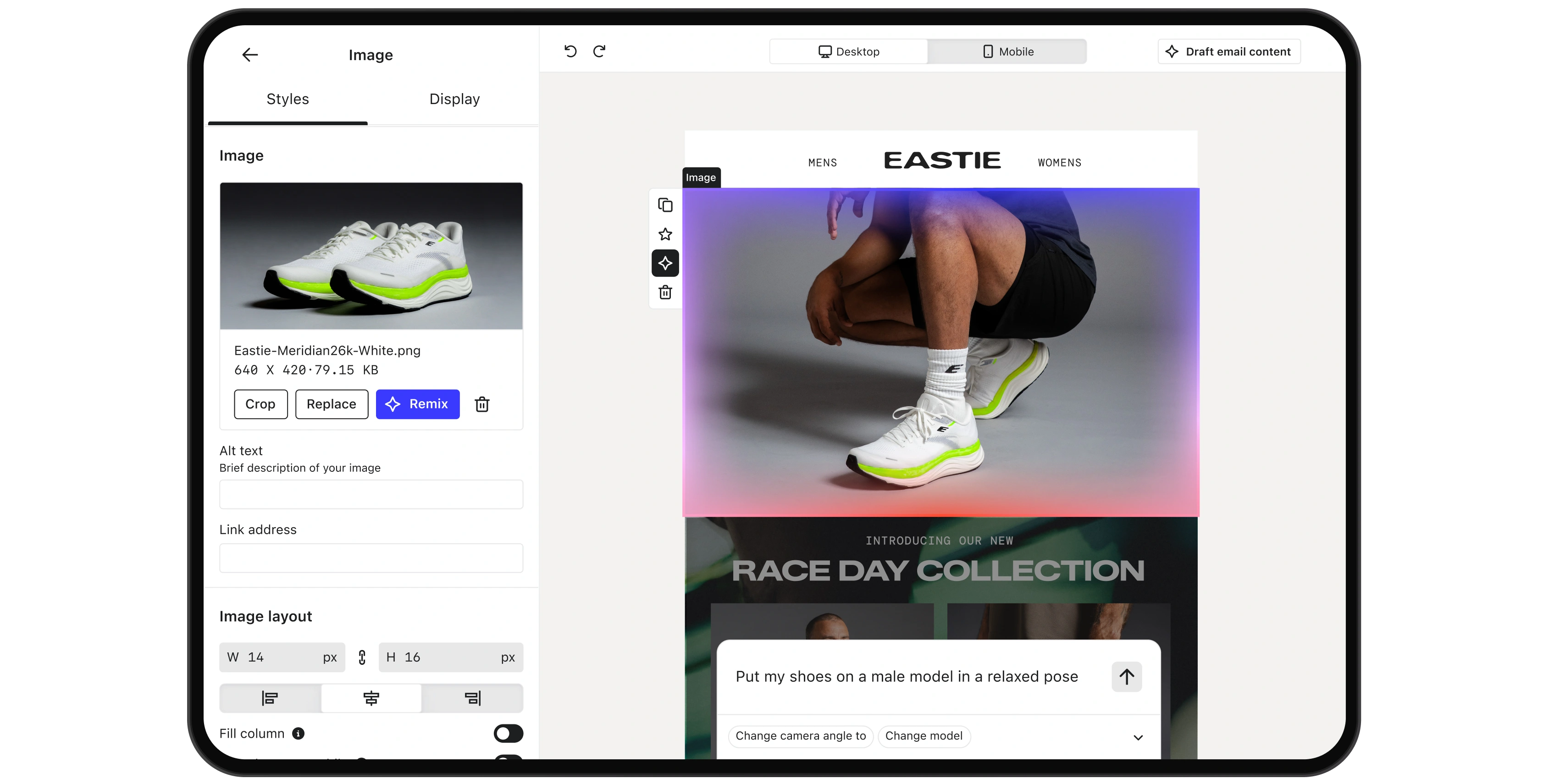
Task: Delete image block using floating trash icon
Action: (665, 292)
